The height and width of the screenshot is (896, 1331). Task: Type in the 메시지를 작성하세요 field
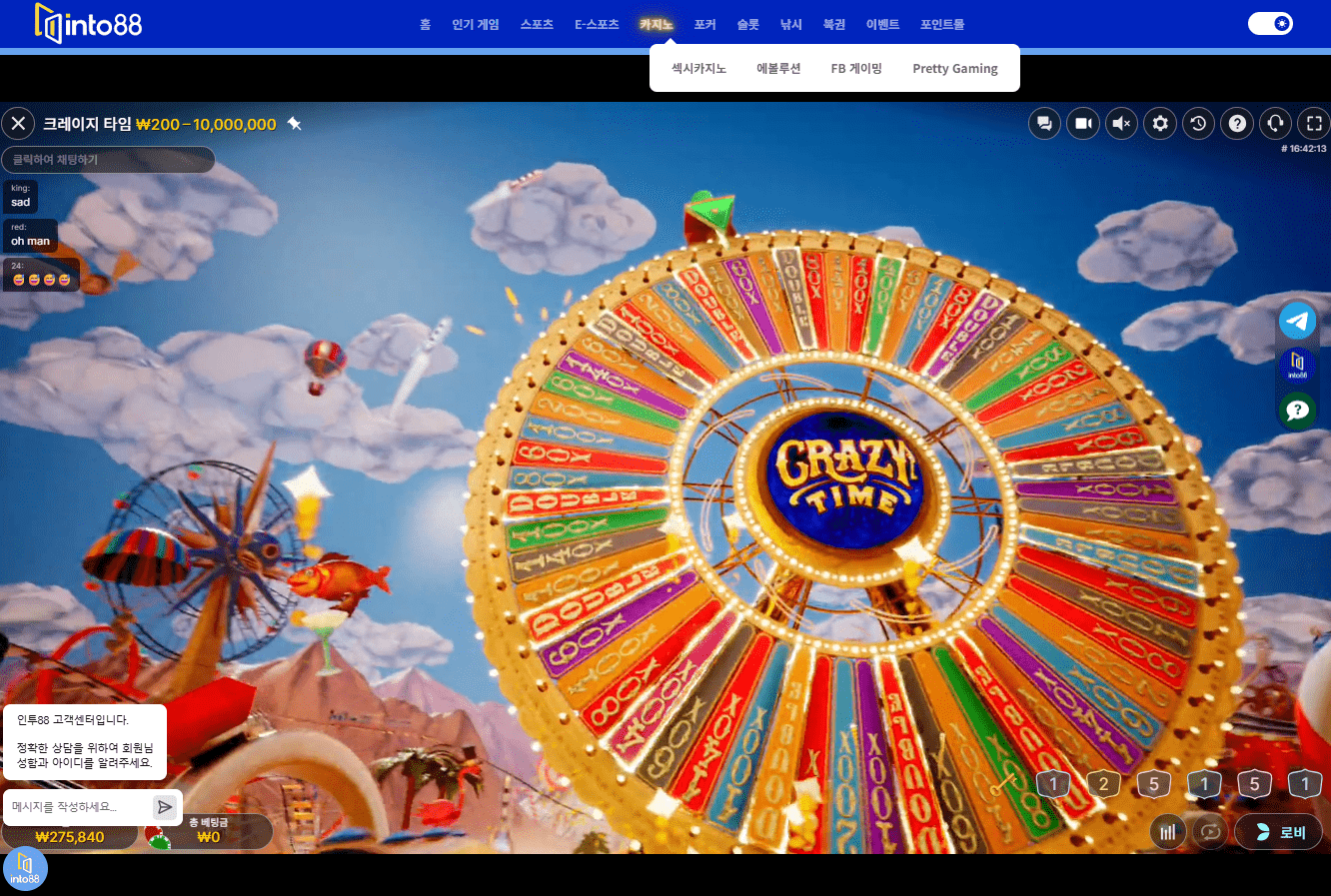tap(78, 807)
